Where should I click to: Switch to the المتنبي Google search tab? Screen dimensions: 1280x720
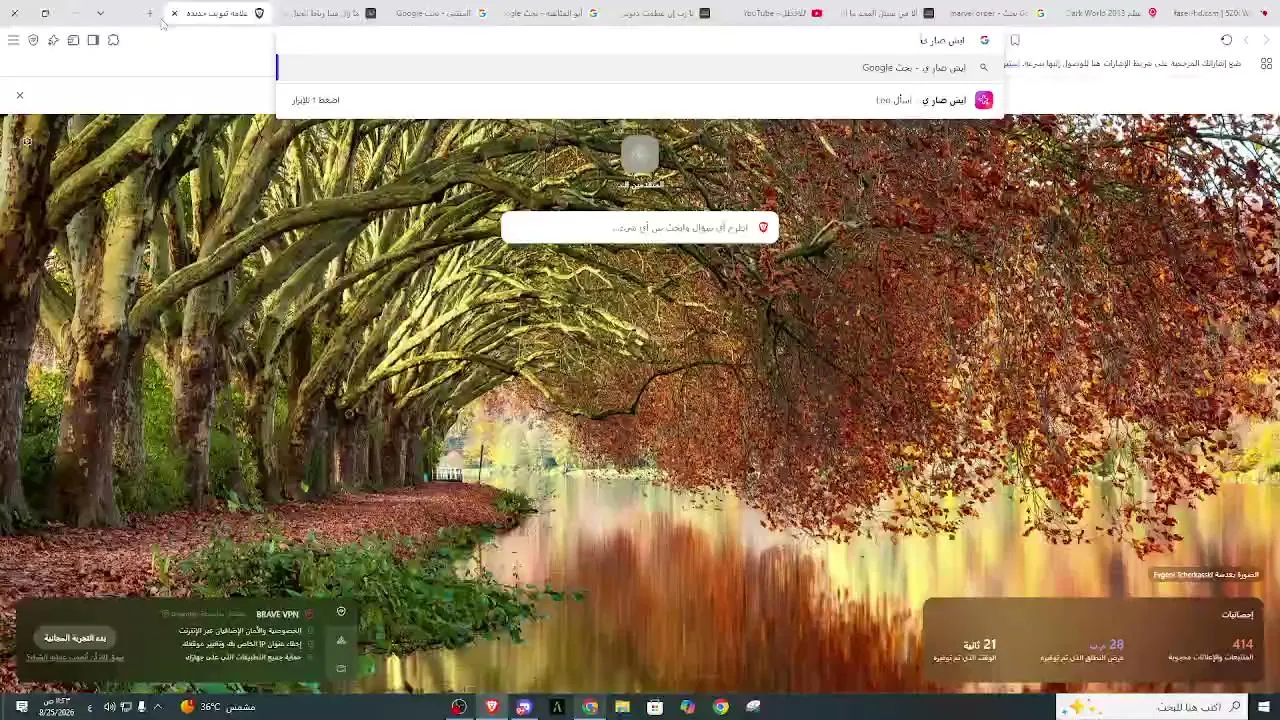tap(439, 13)
